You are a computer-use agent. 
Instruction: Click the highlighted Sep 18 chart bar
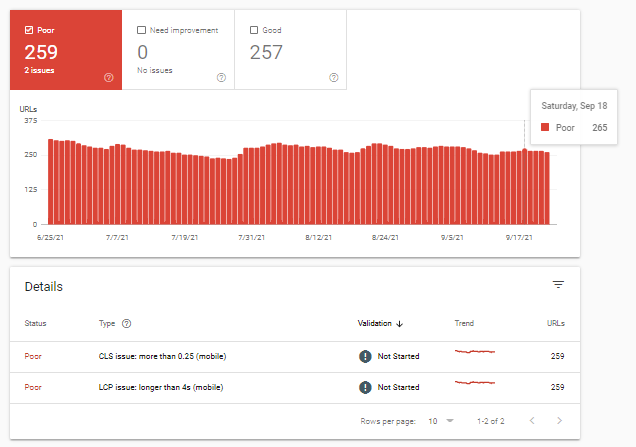point(524,187)
